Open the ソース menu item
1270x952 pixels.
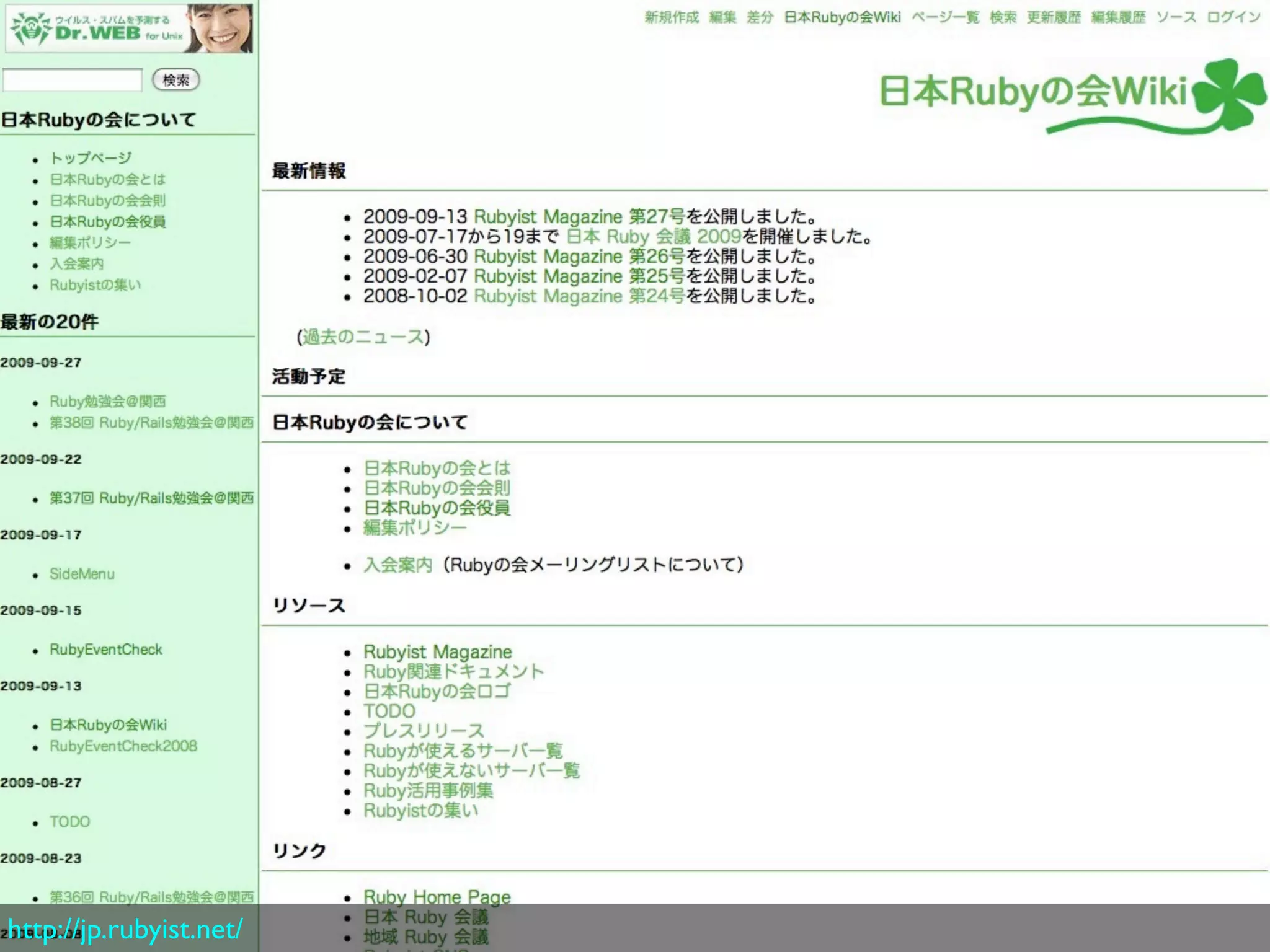click(1176, 17)
